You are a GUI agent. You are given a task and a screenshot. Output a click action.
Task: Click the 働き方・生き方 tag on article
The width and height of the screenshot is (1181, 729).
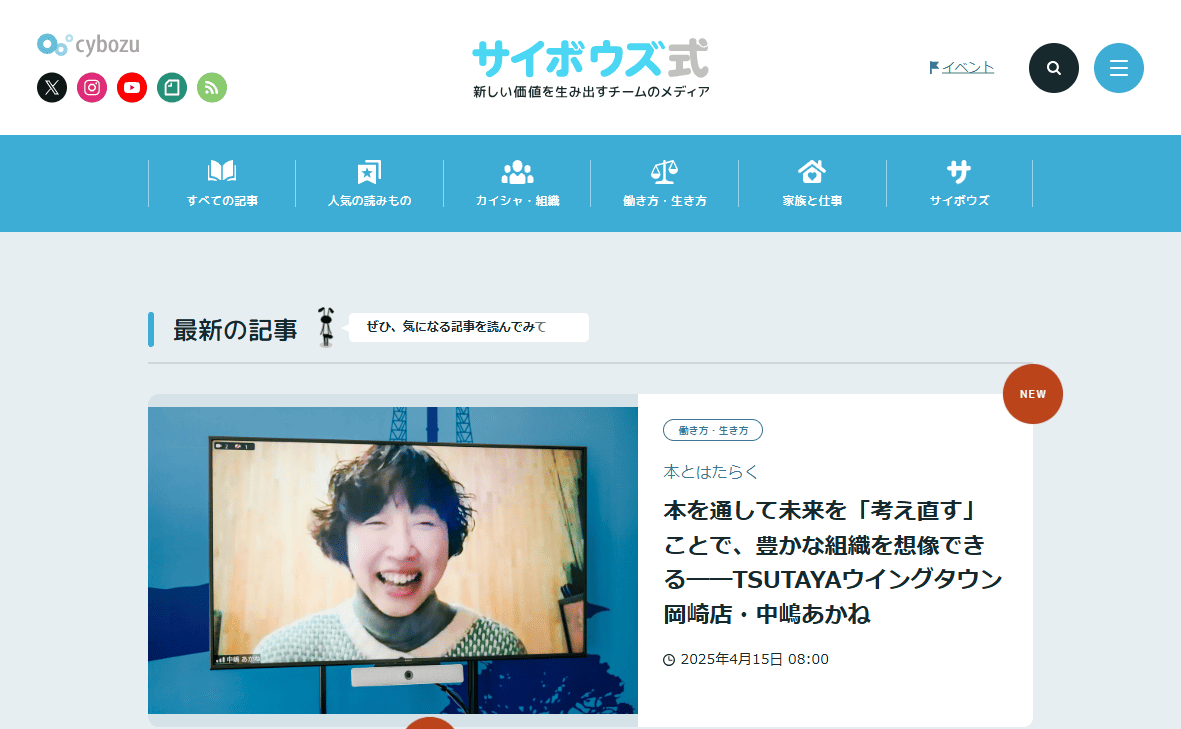(713, 430)
